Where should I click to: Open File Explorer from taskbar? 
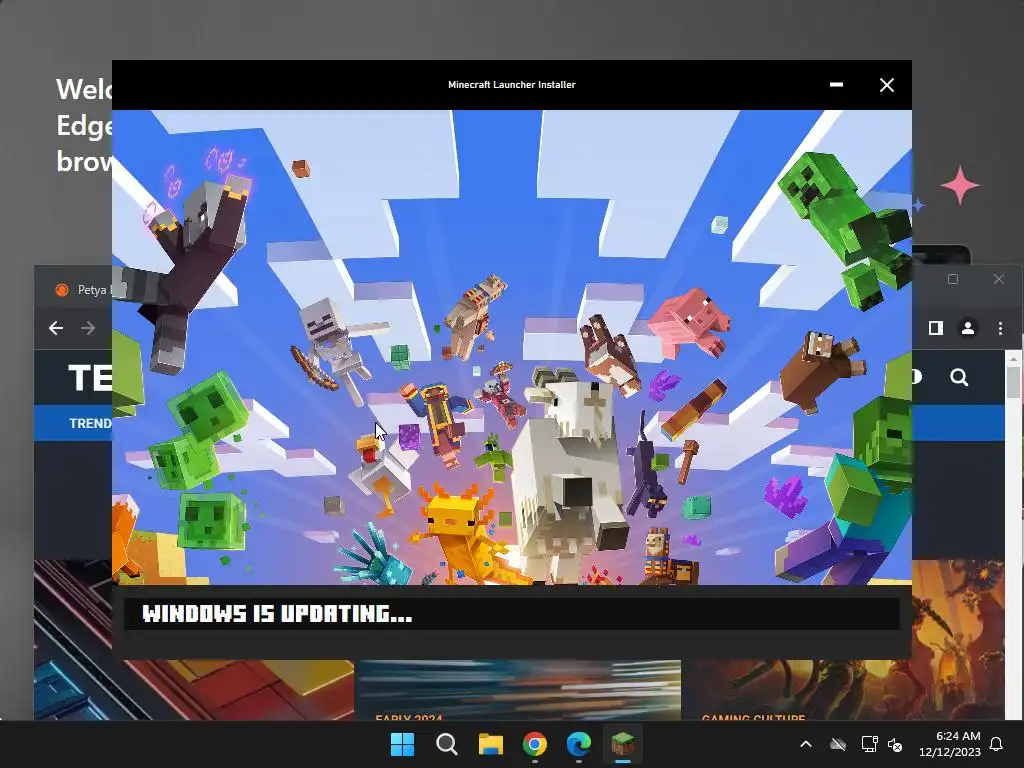coord(490,744)
